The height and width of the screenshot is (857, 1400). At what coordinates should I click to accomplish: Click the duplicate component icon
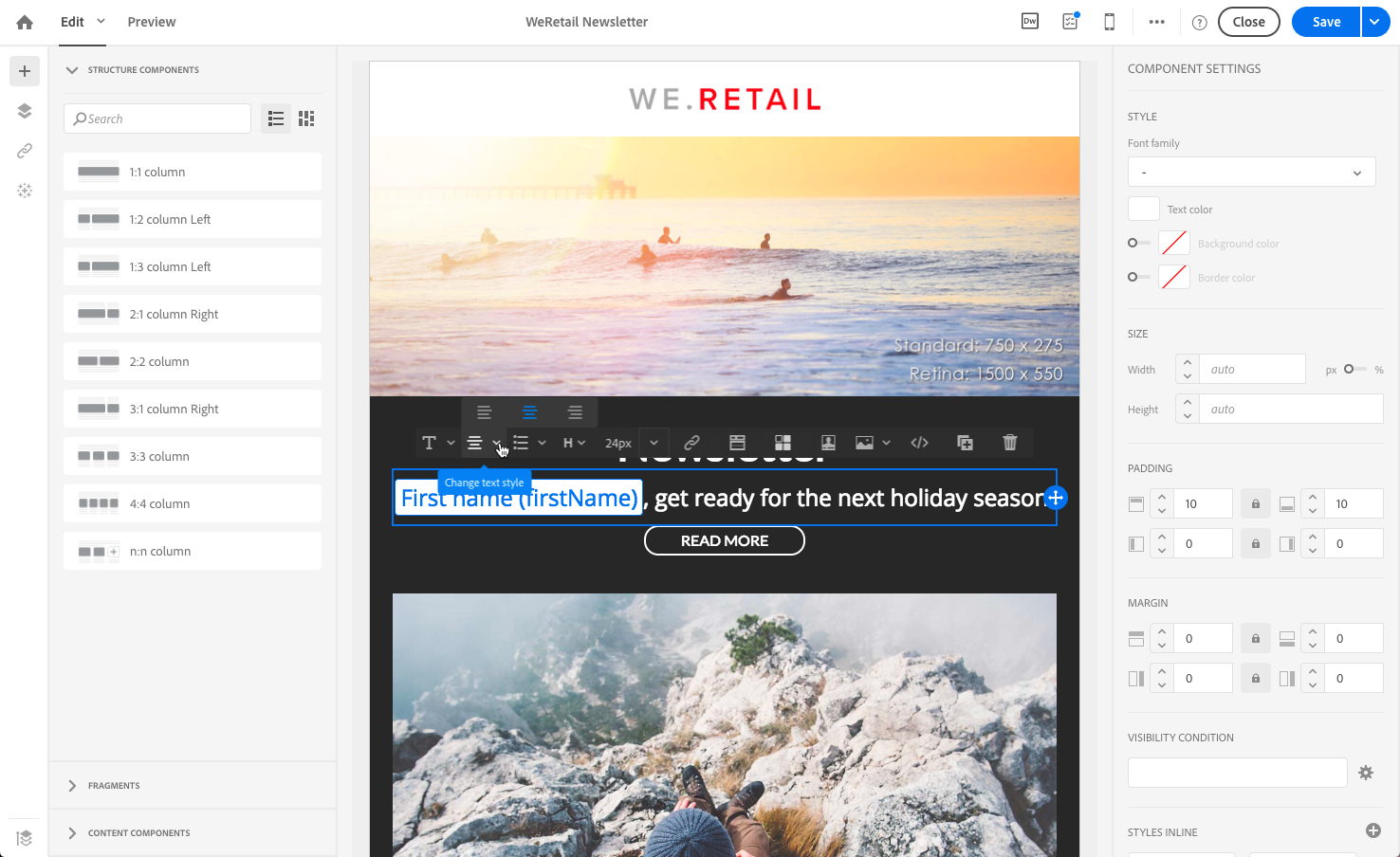click(x=965, y=443)
